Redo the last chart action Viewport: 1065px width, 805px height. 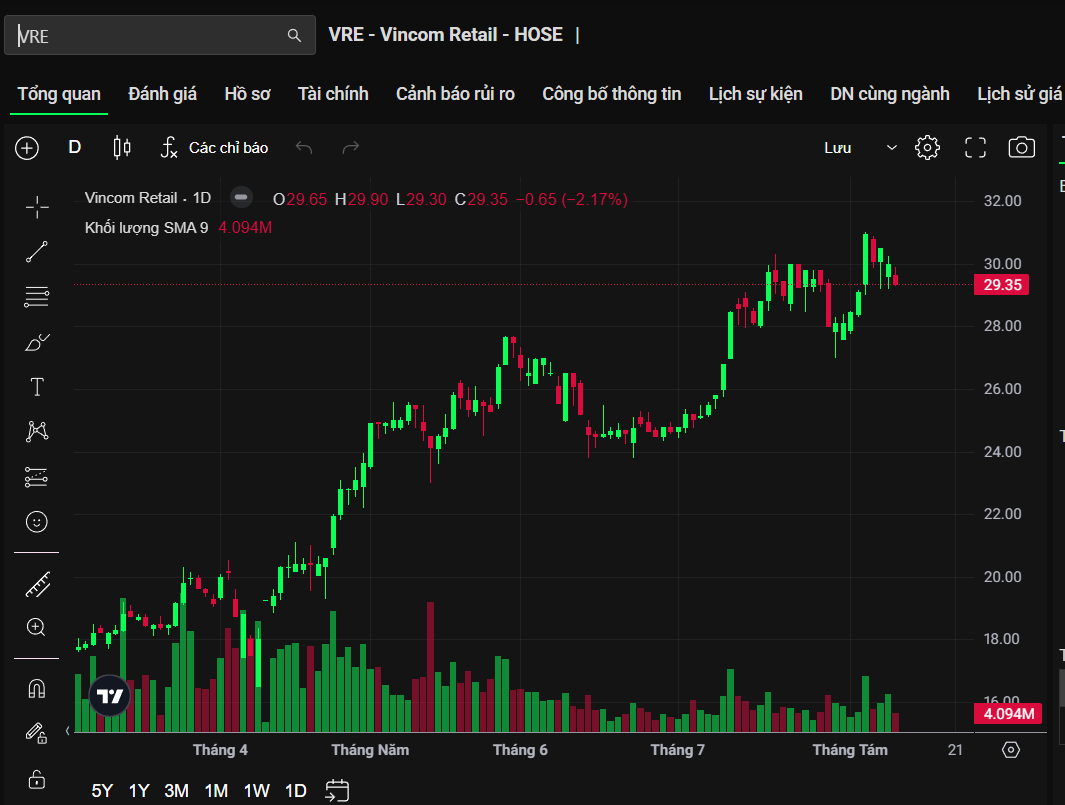[x=350, y=147]
